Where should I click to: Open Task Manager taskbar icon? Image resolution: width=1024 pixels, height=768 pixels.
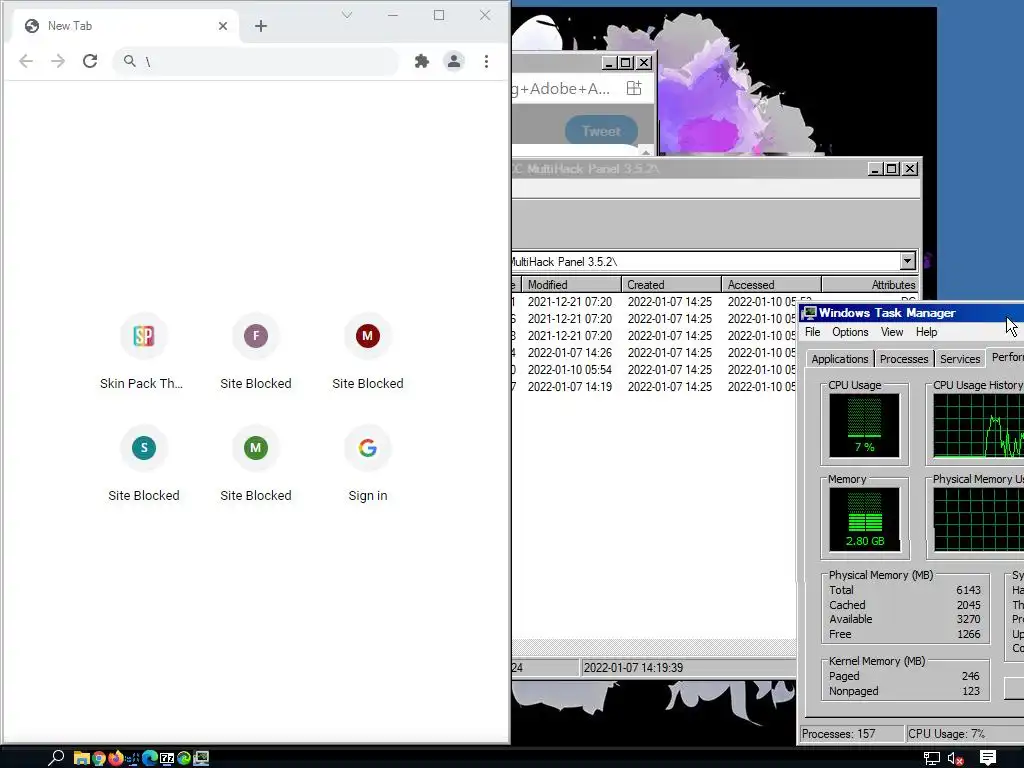(x=201, y=758)
